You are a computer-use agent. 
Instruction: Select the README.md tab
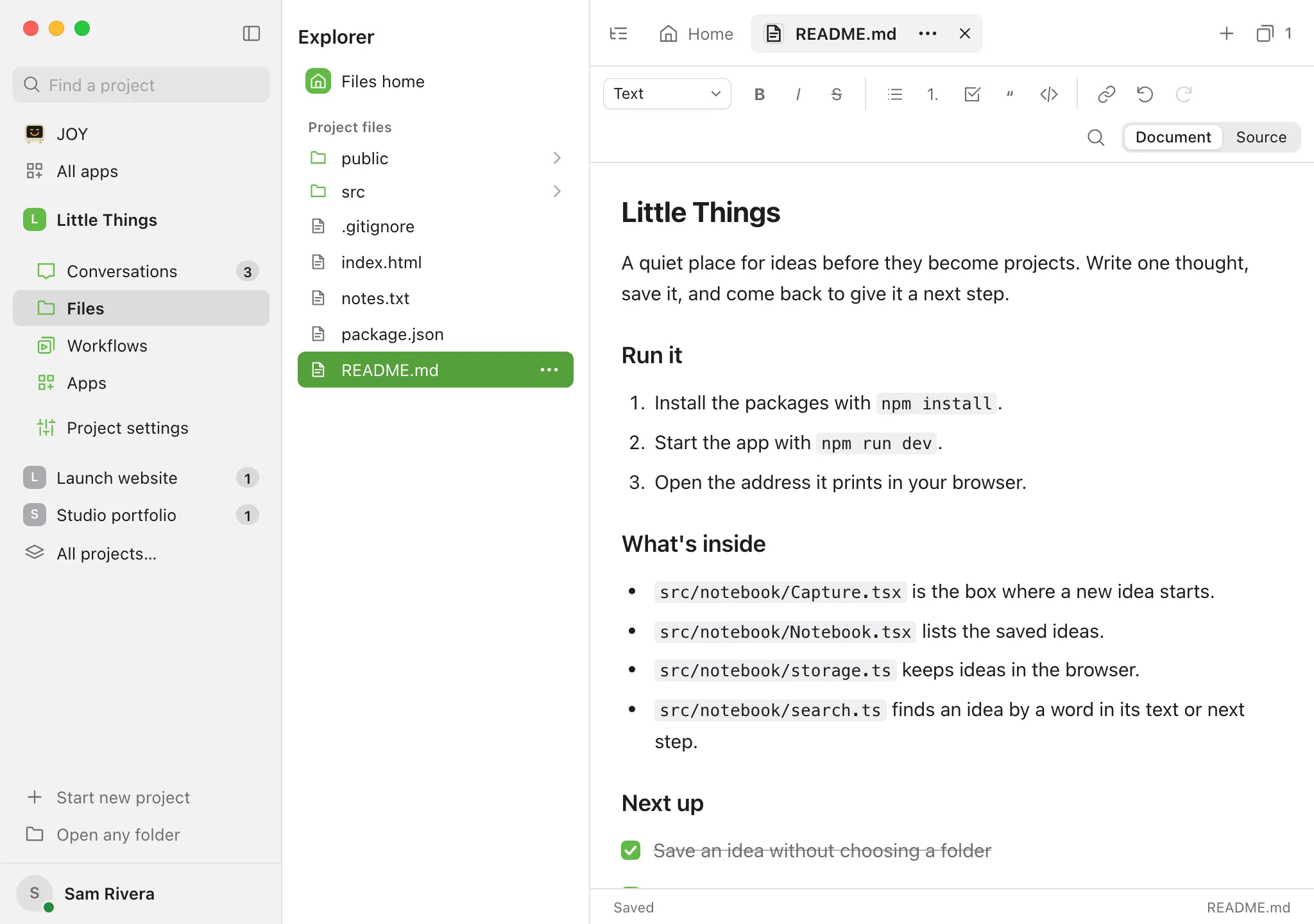[x=866, y=33]
